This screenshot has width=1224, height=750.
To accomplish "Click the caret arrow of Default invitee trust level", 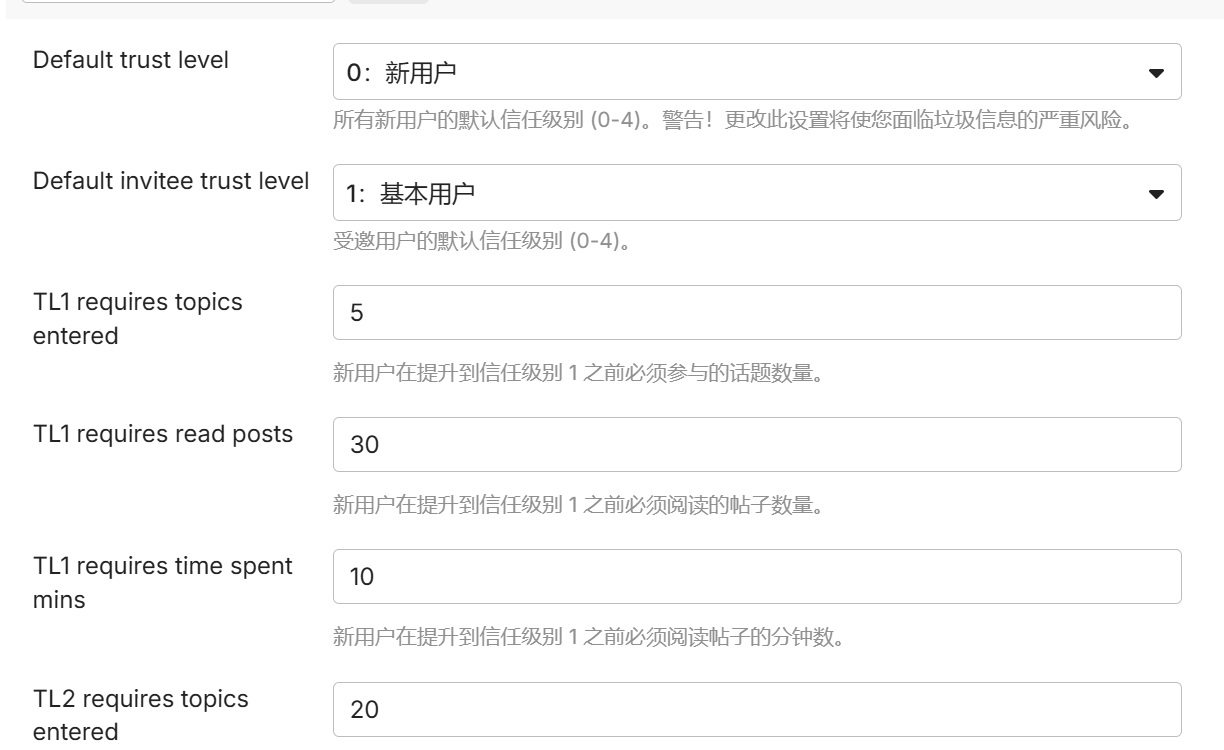I will point(1156,194).
